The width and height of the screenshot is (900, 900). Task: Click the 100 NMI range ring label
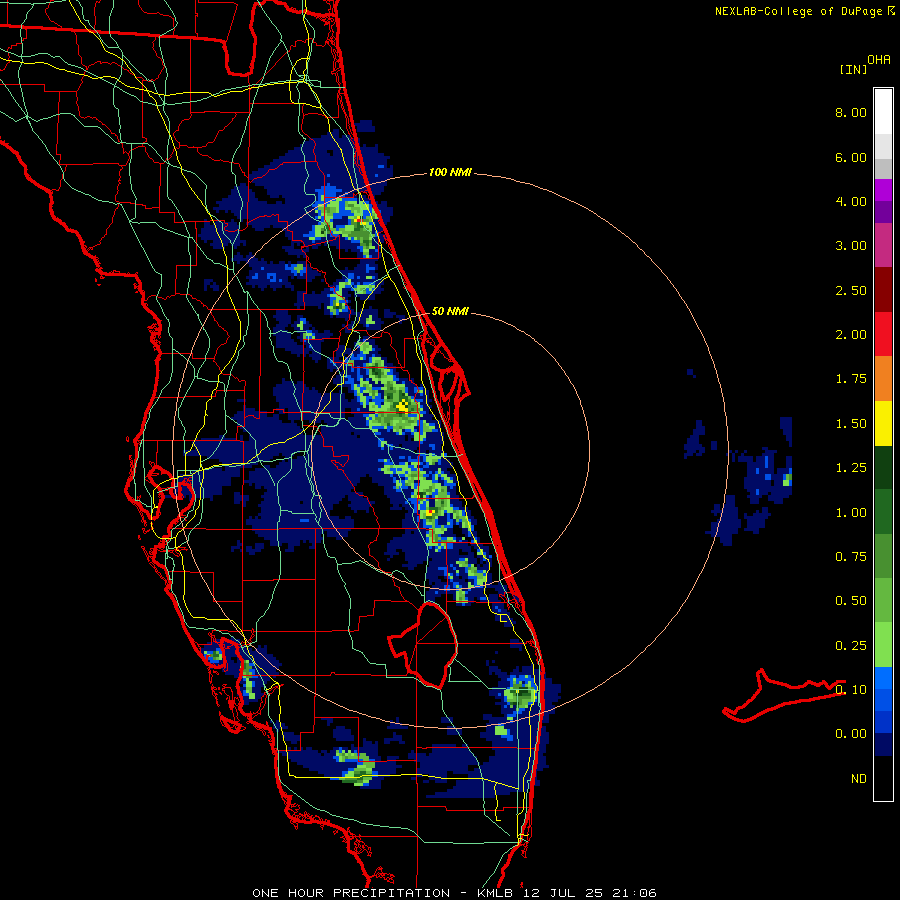(450, 172)
